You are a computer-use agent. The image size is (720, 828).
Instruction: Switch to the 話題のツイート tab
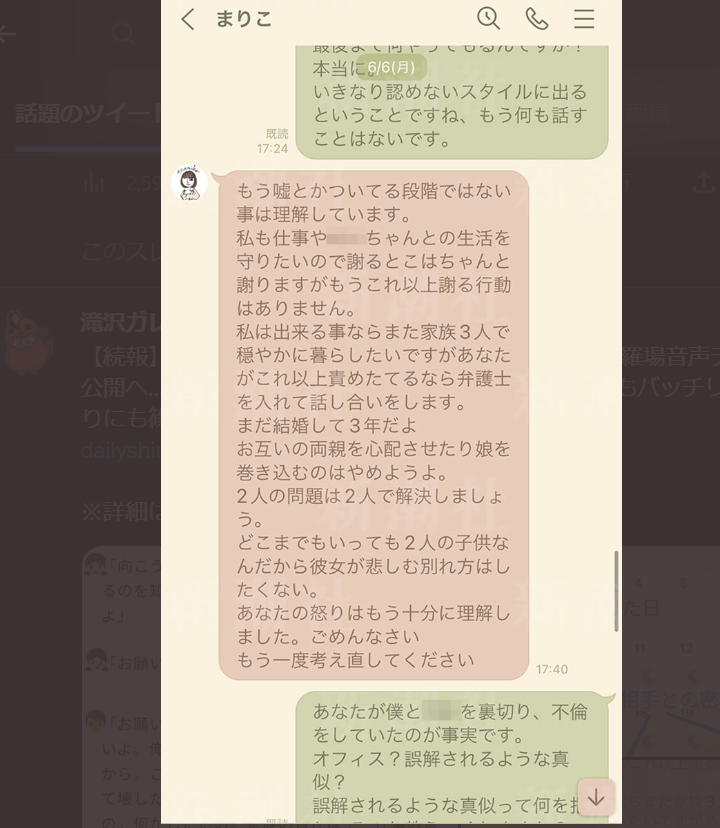(88, 114)
